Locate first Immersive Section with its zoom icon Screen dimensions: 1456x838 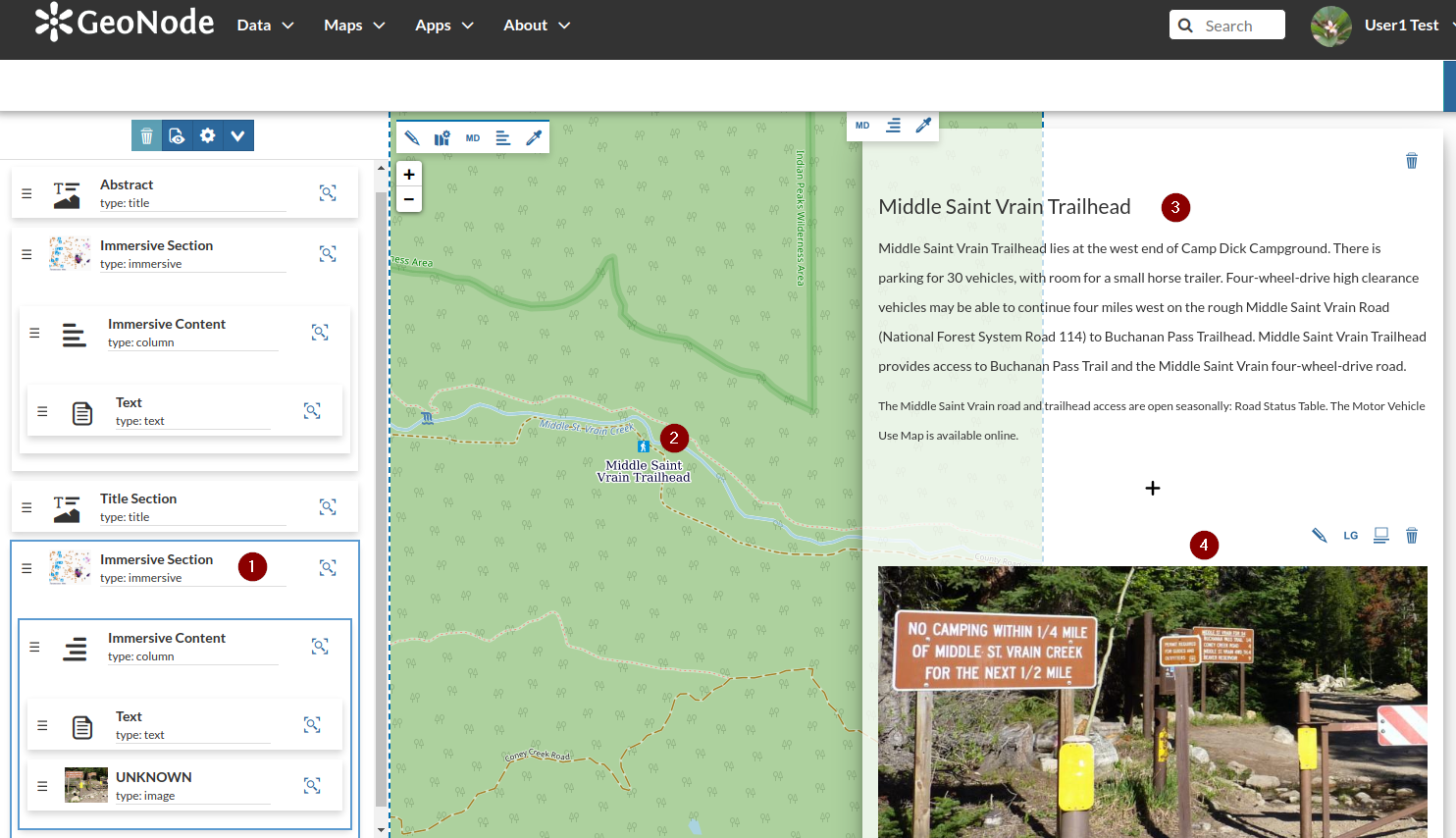coord(328,254)
